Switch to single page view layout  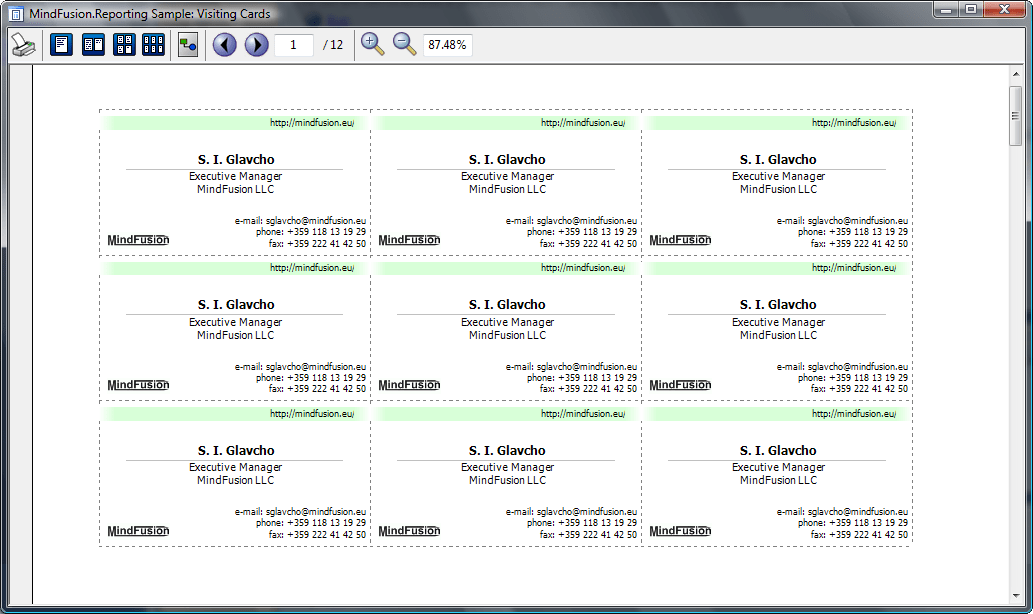61,45
